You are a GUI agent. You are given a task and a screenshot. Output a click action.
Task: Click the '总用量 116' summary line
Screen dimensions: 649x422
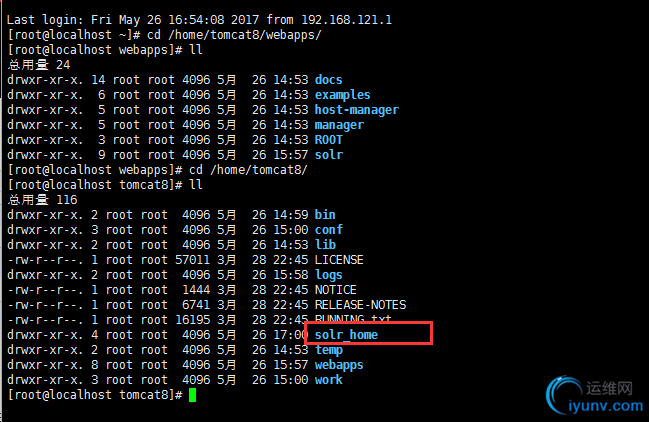tap(42, 200)
